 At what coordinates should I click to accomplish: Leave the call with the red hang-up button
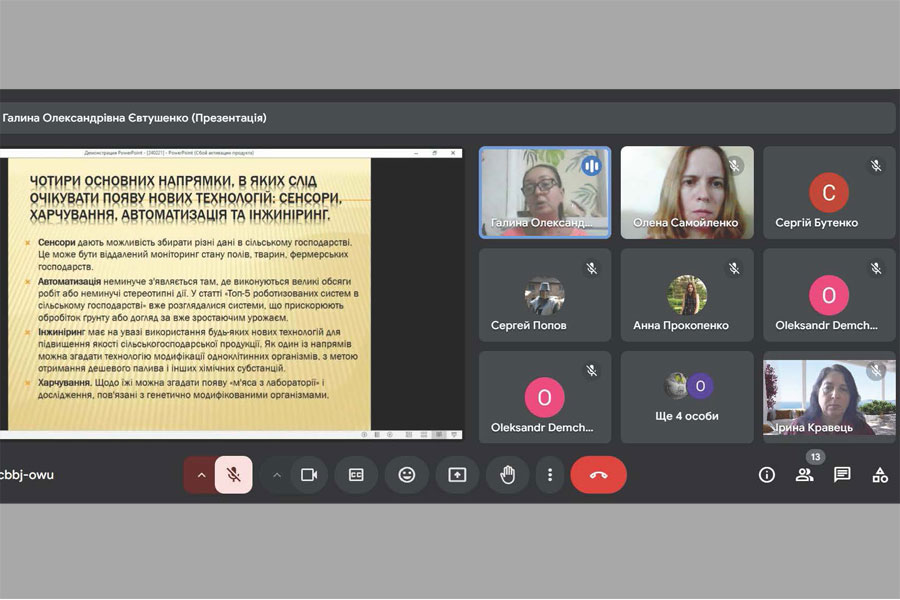pyautogui.click(x=599, y=475)
